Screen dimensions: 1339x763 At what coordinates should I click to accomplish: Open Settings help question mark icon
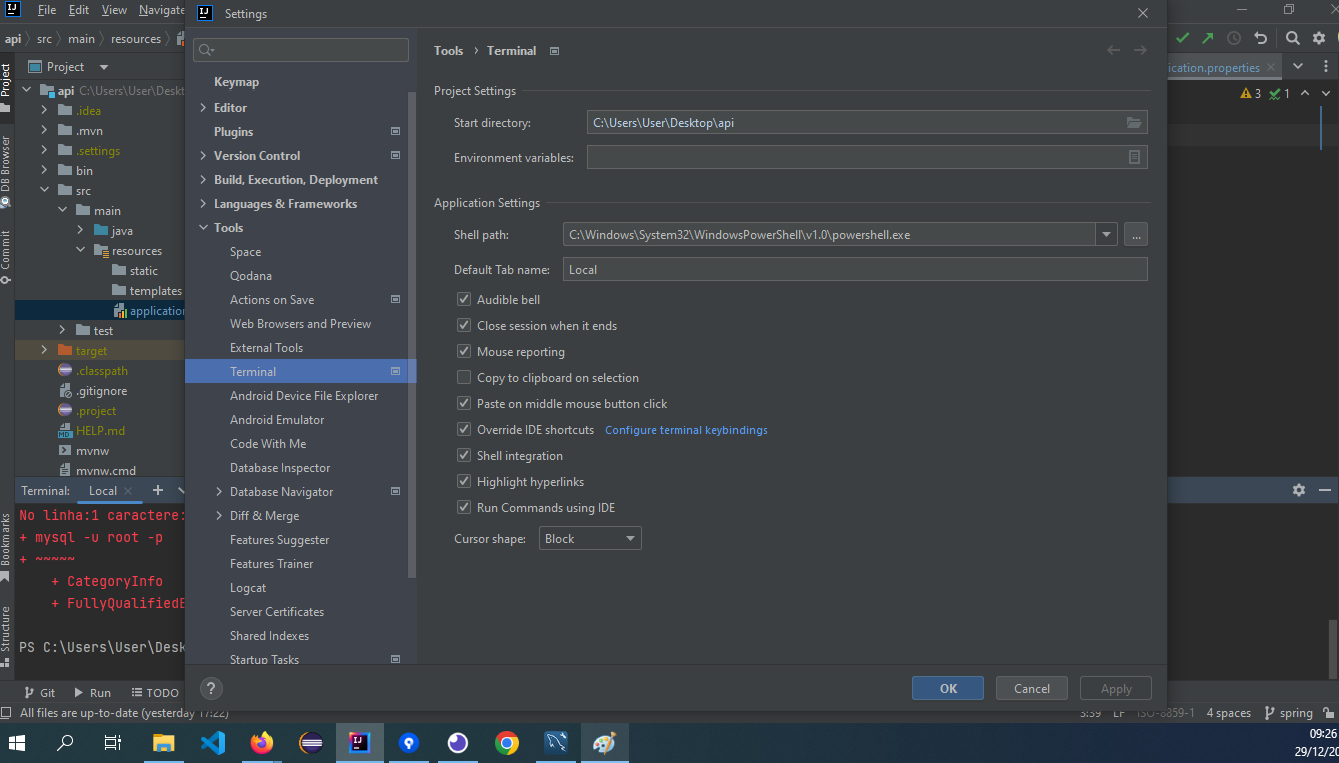(211, 688)
